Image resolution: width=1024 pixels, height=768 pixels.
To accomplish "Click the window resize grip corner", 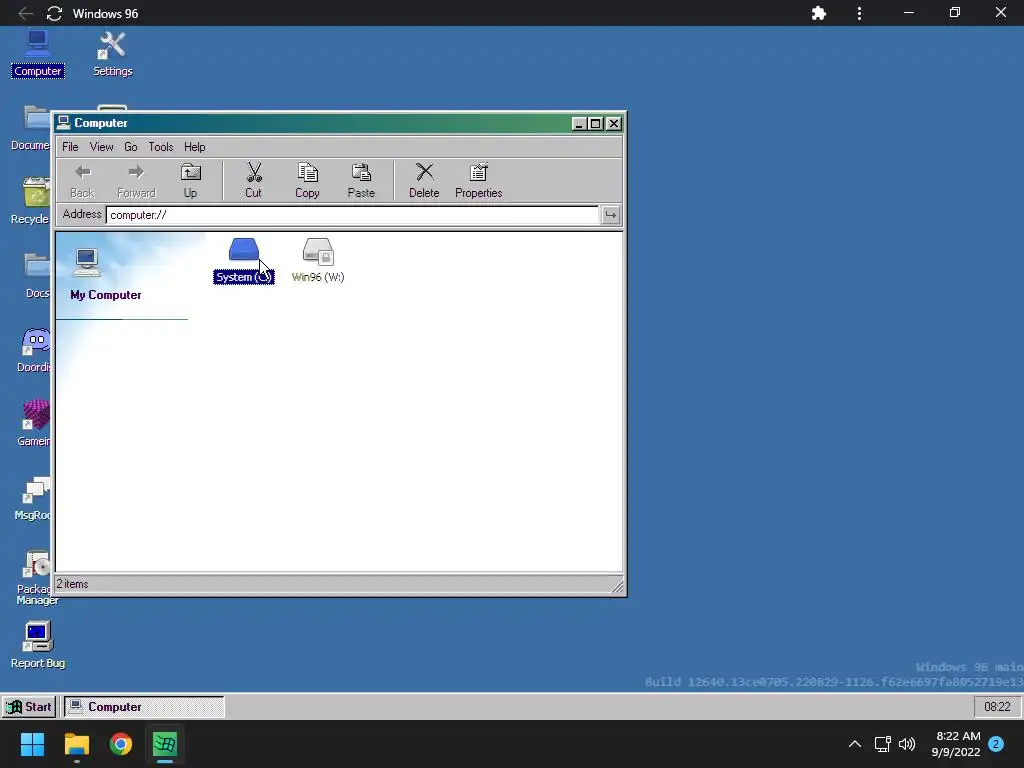I will click(616, 586).
